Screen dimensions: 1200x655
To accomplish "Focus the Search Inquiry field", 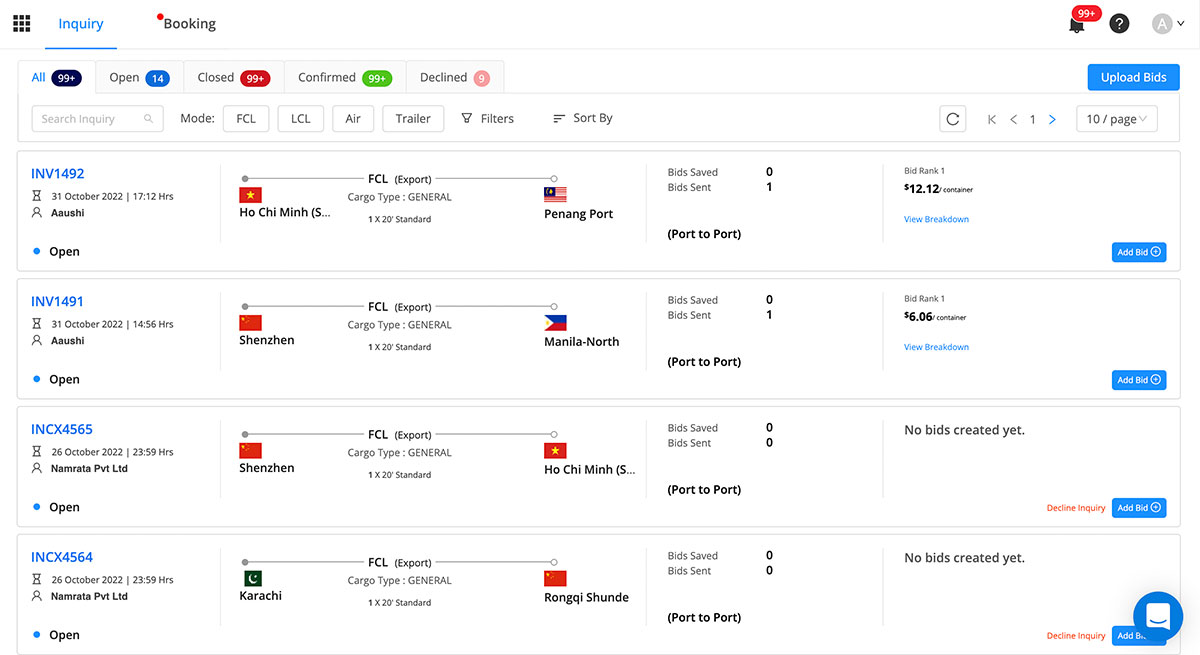I will click(97, 118).
